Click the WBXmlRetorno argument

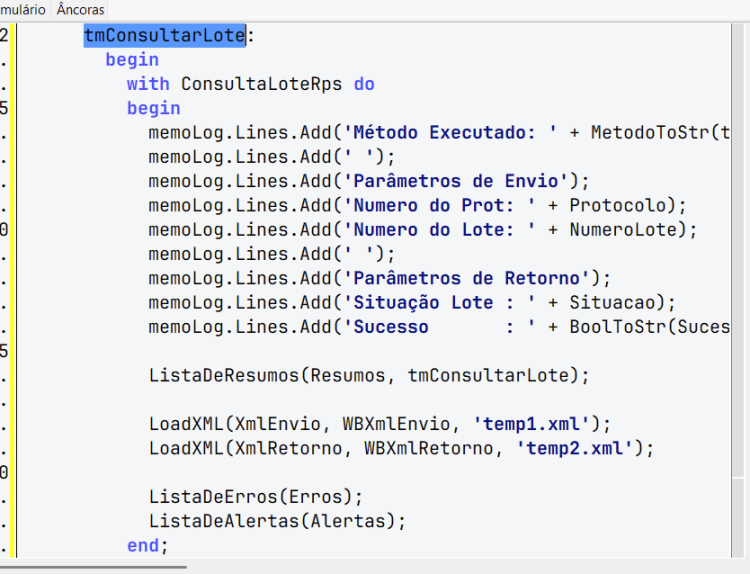click(x=429, y=449)
